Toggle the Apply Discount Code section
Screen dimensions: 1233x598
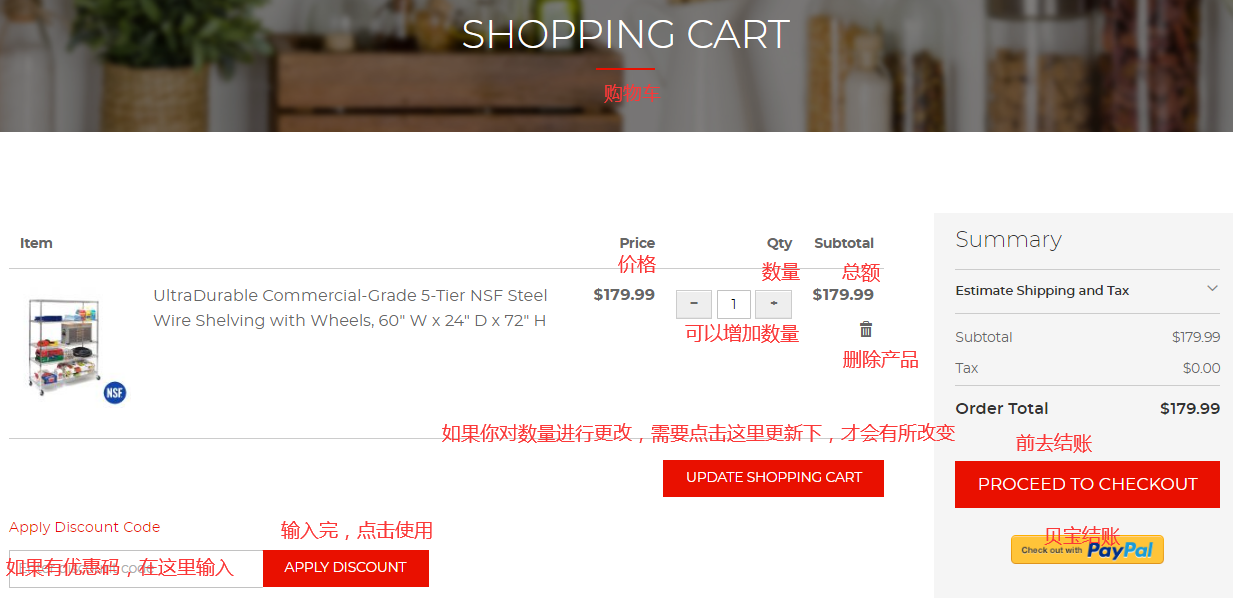point(84,527)
